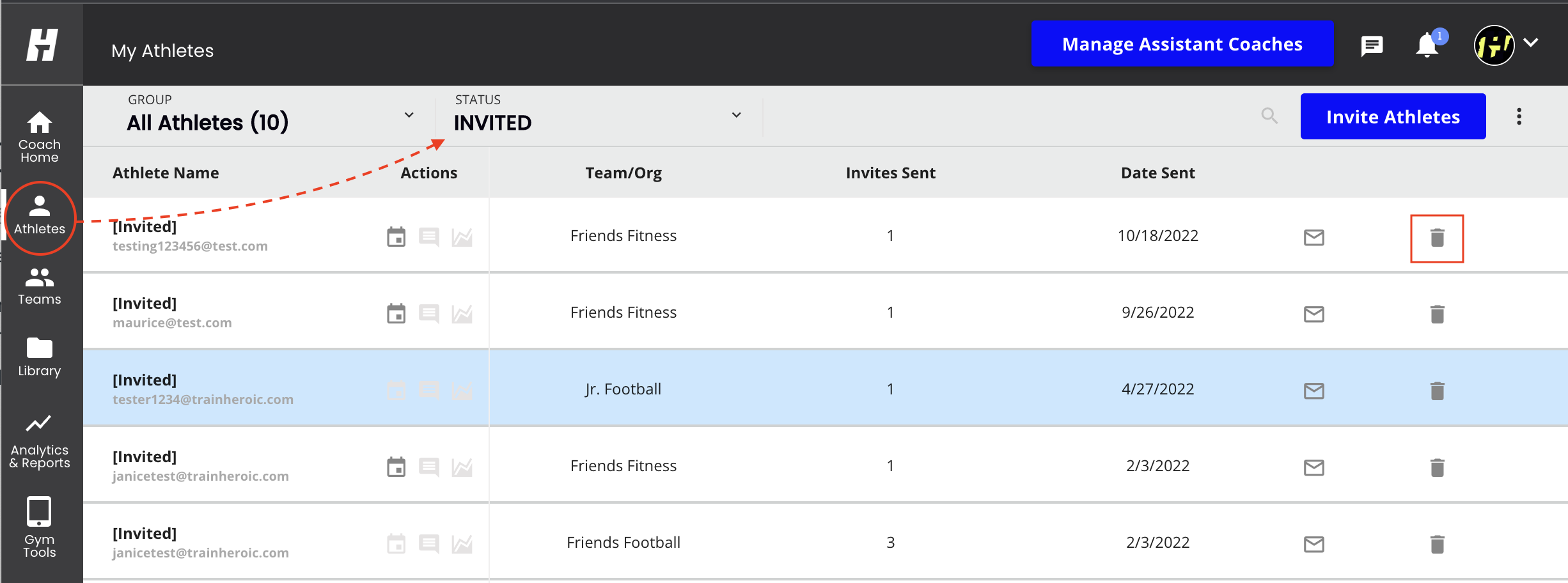Open the profile avatar dropdown chevron
The height and width of the screenshot is (583, 1568).
coord(1531,43)
